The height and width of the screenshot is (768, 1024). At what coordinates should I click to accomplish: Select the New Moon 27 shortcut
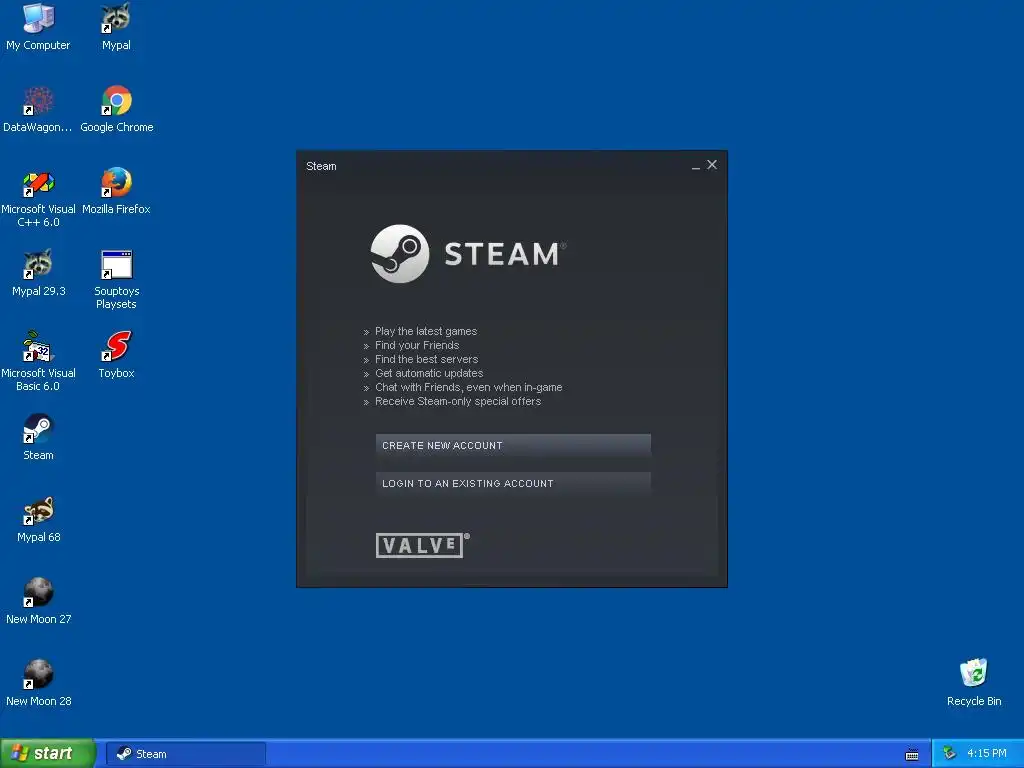point(38,601)
